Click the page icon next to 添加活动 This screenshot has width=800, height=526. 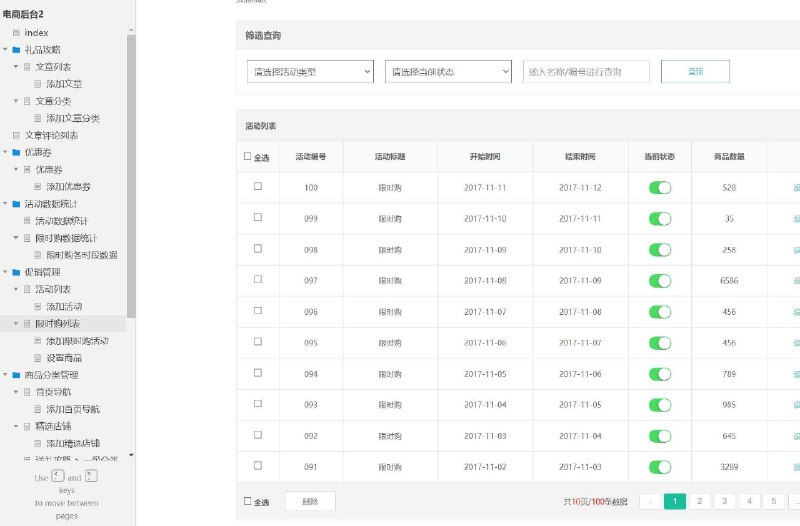38,307
